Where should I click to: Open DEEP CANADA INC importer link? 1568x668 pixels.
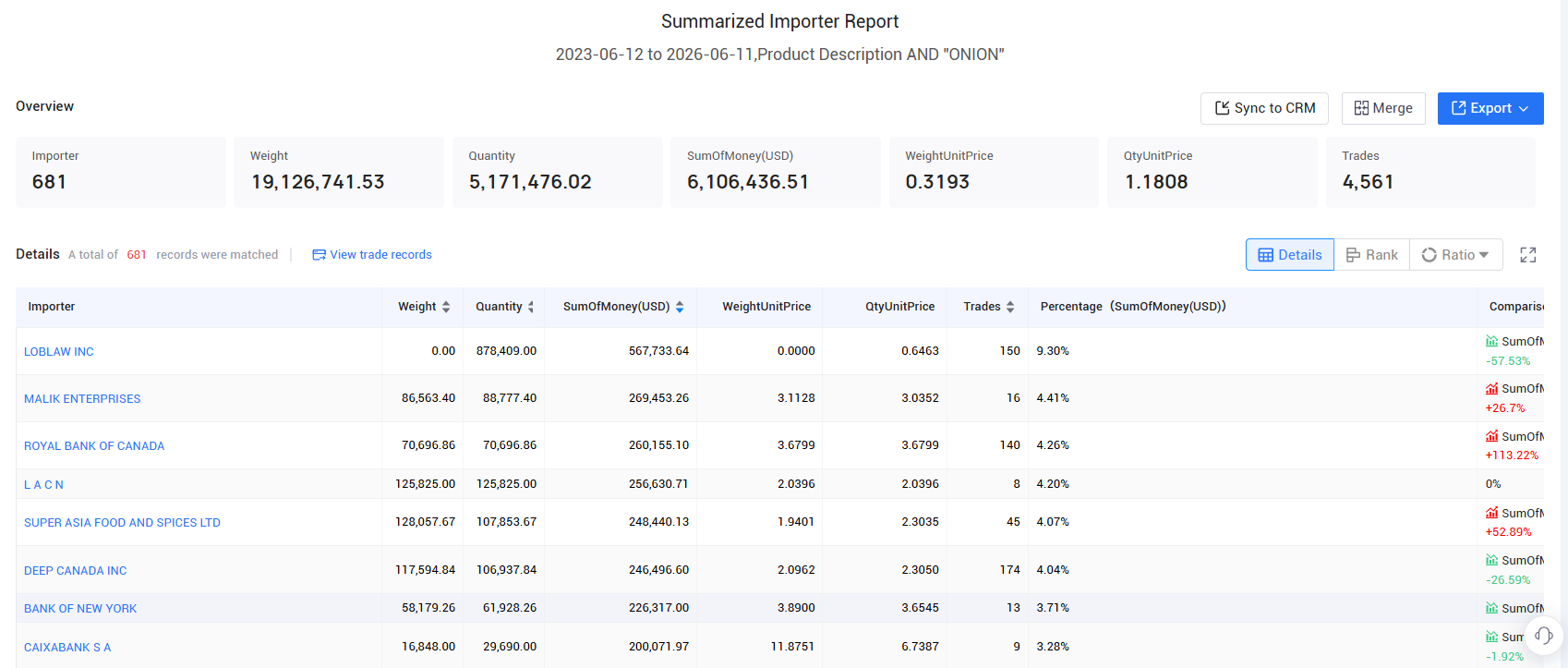pyautogui.click(x=76, y=571)
